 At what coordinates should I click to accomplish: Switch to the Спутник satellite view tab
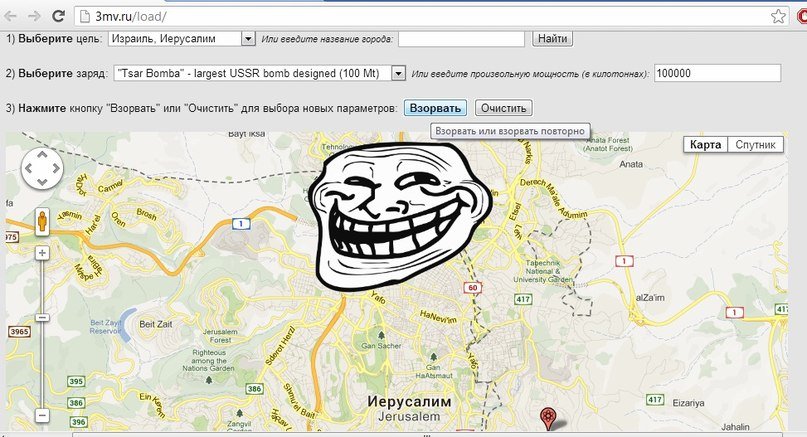(756, 145)
